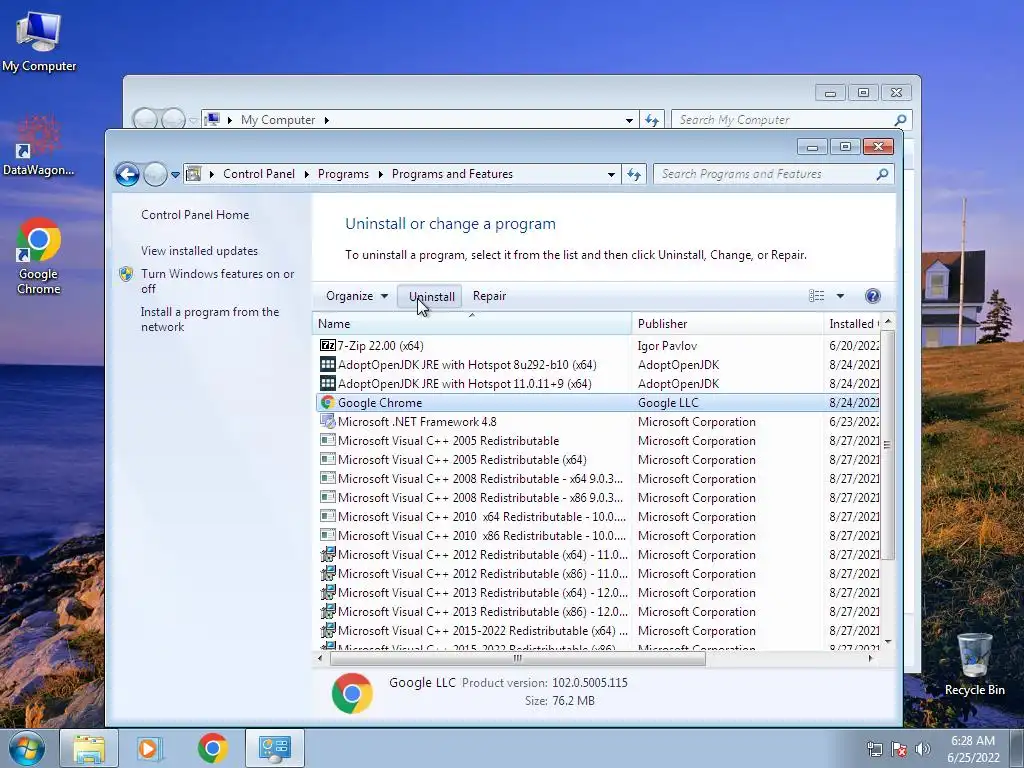Open the Google Chrome desktop shortcut
The width and height of the screenshot is (1024, 768).
tap(39, 256)
